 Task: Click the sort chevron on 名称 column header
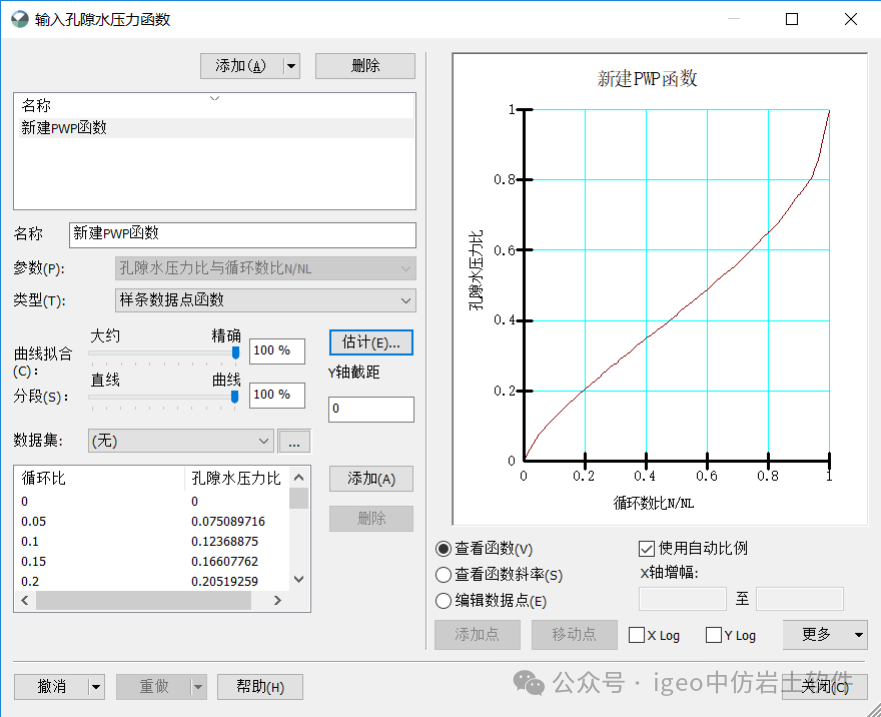click(214, 99)
